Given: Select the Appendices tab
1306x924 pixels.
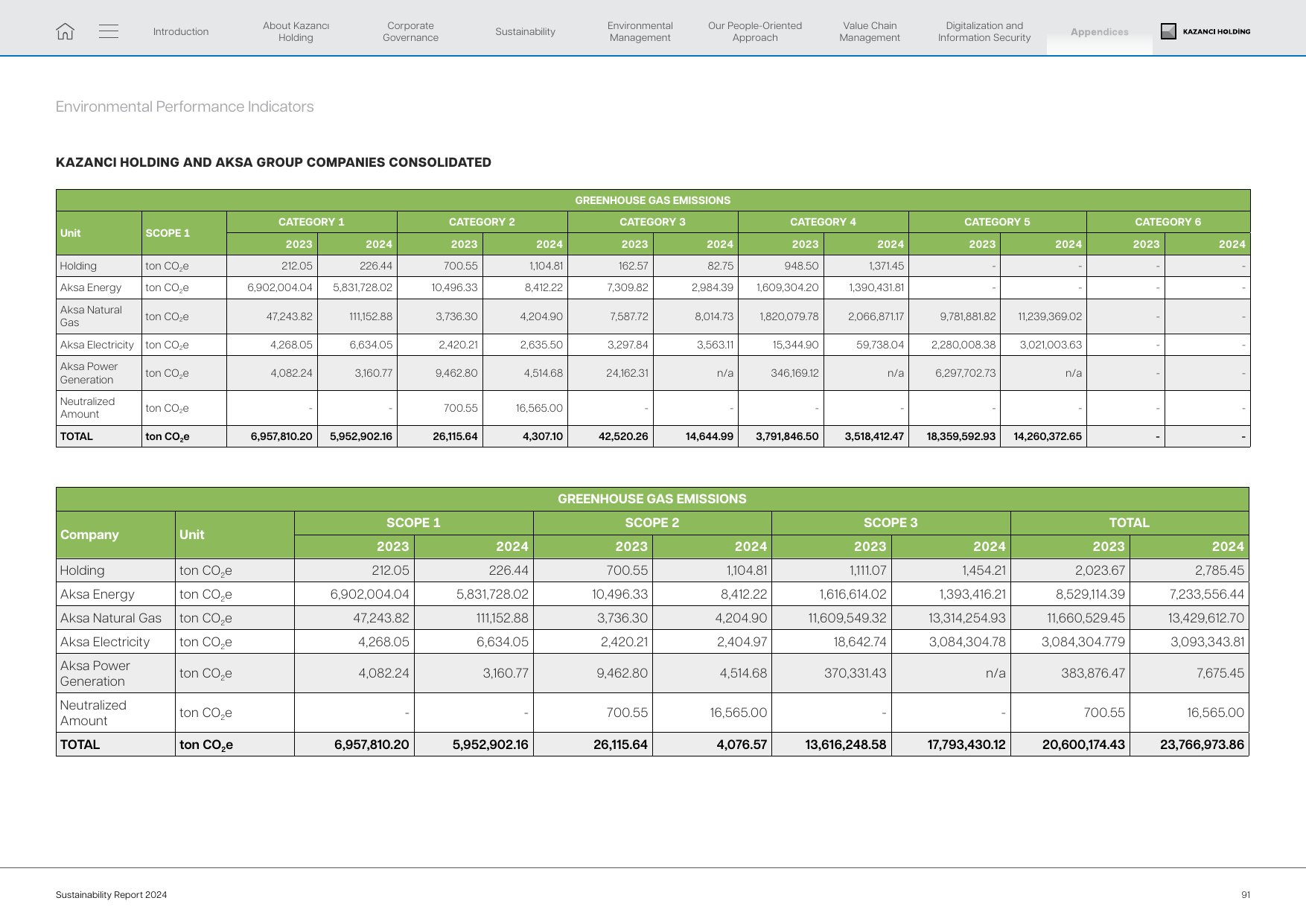Looking at the screenshot, I should point(1099,32).
